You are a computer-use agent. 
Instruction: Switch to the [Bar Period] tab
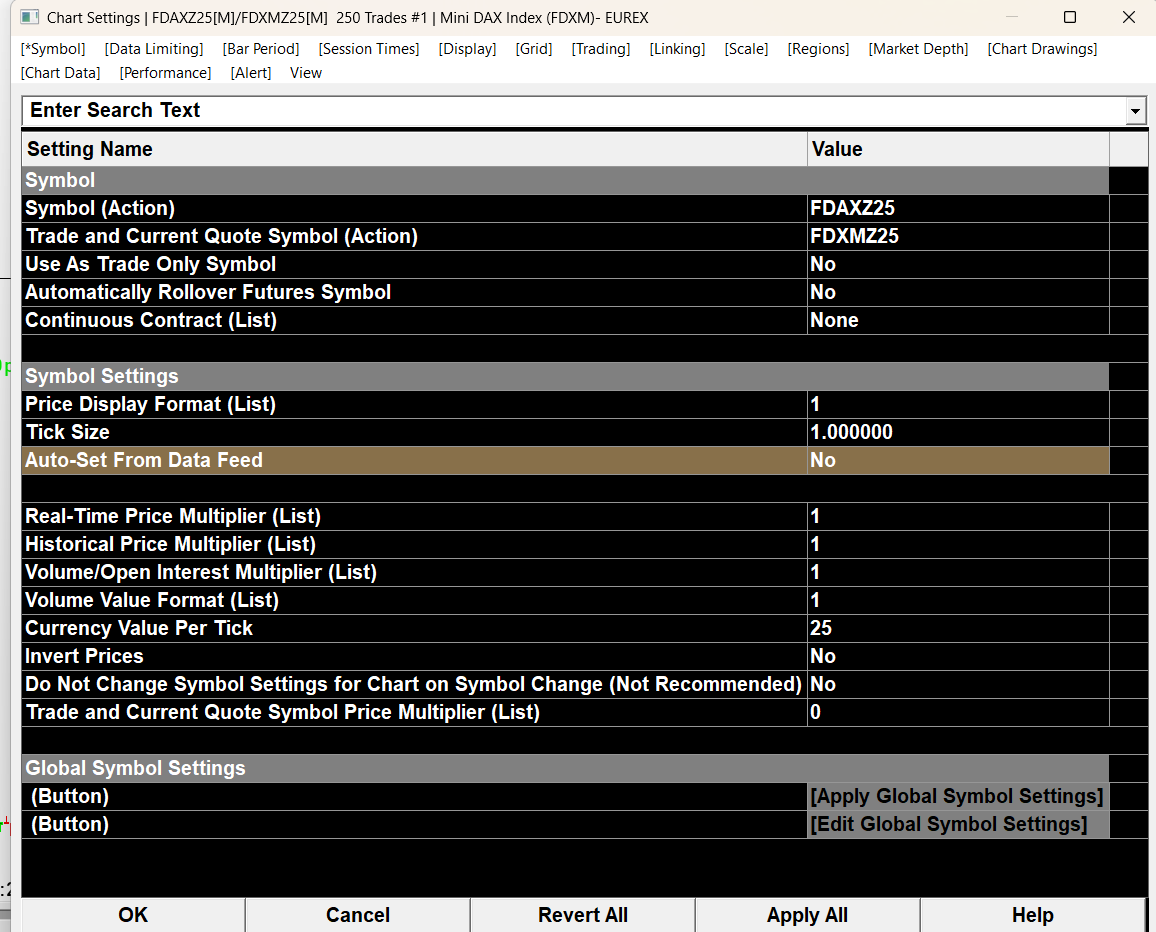(x=261, y=49)
